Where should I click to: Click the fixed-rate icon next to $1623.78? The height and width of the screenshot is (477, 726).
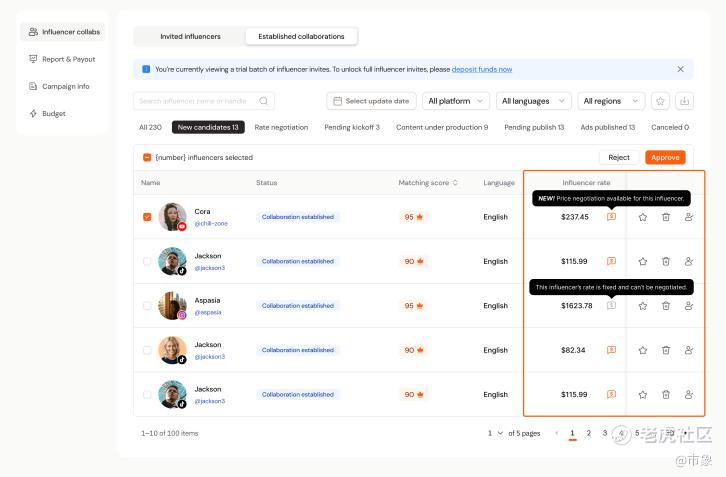pos(611,306)
